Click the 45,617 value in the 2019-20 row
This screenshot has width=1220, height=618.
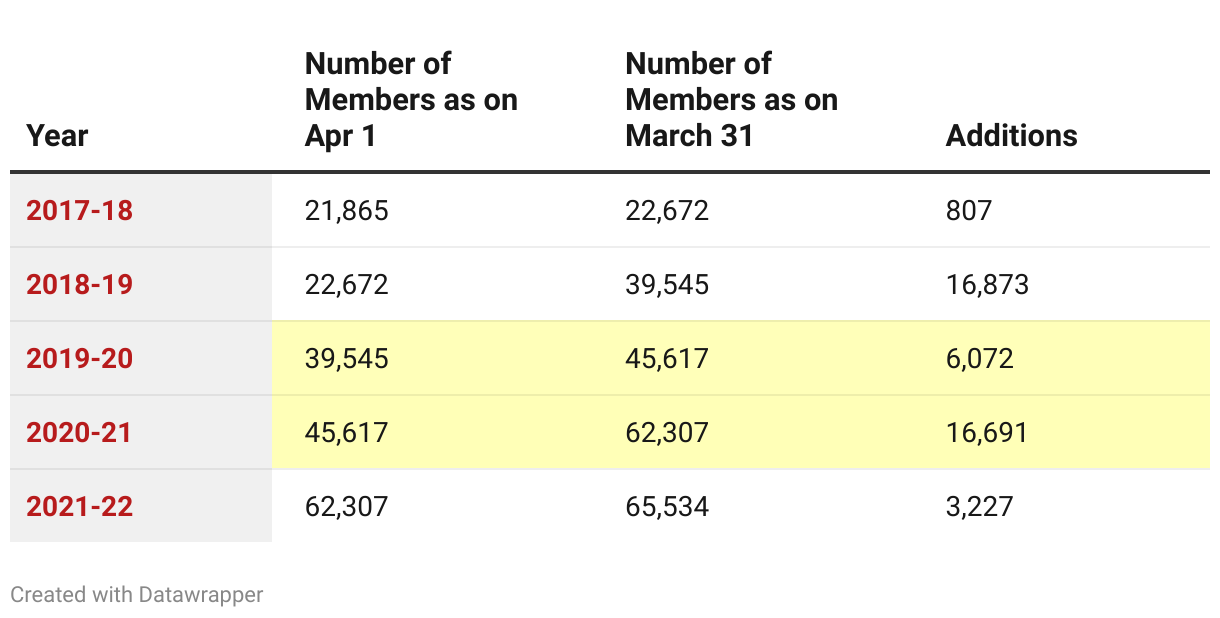click(667, 359)
